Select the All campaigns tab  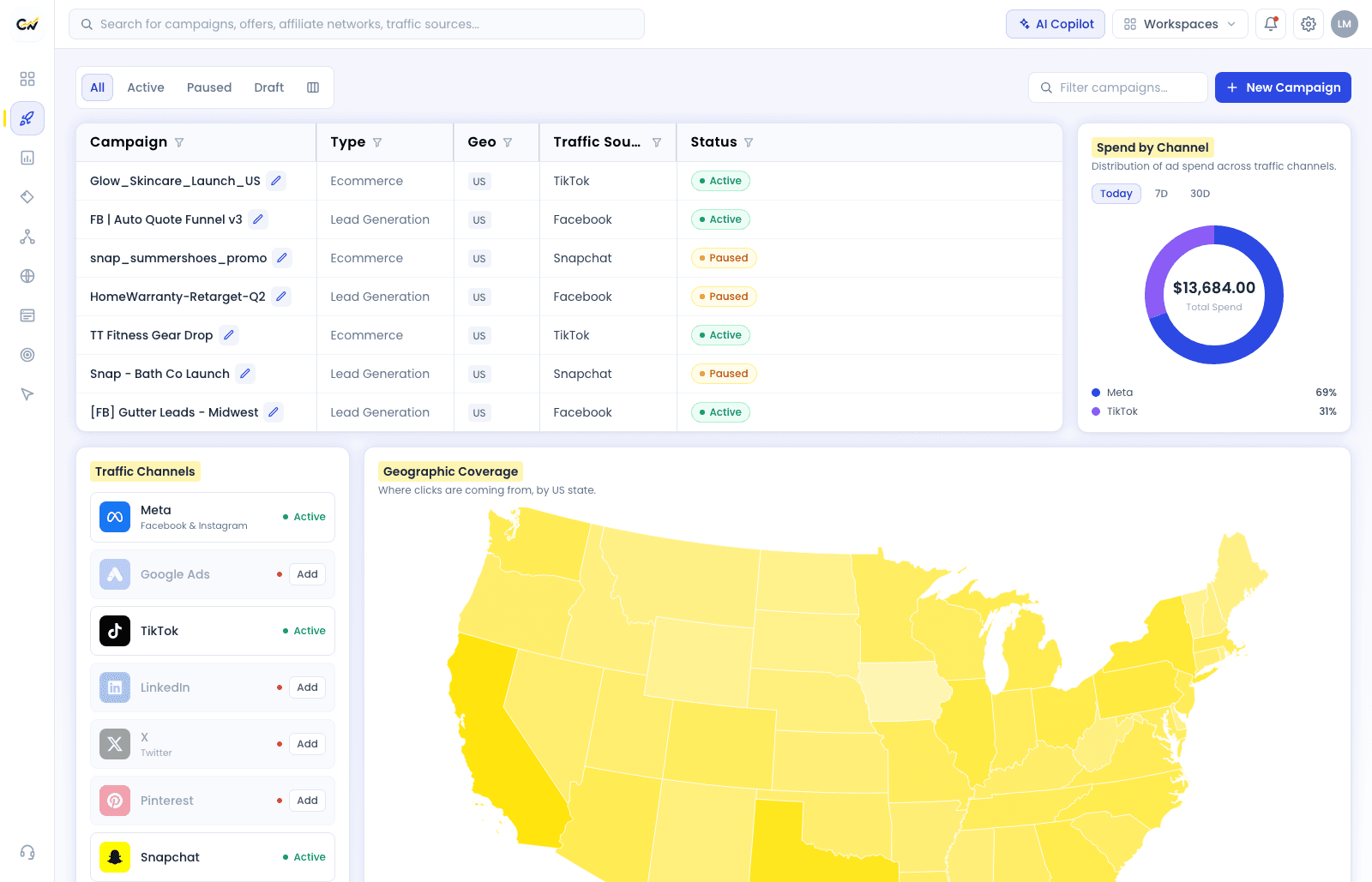(98, 87)
